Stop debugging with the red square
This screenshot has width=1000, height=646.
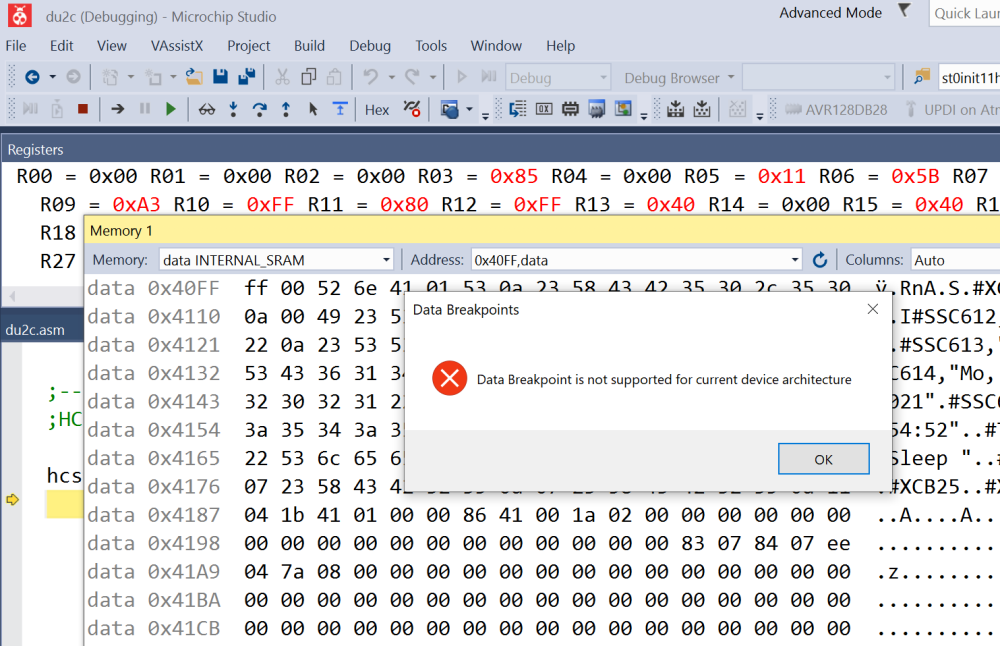point(82,109)
